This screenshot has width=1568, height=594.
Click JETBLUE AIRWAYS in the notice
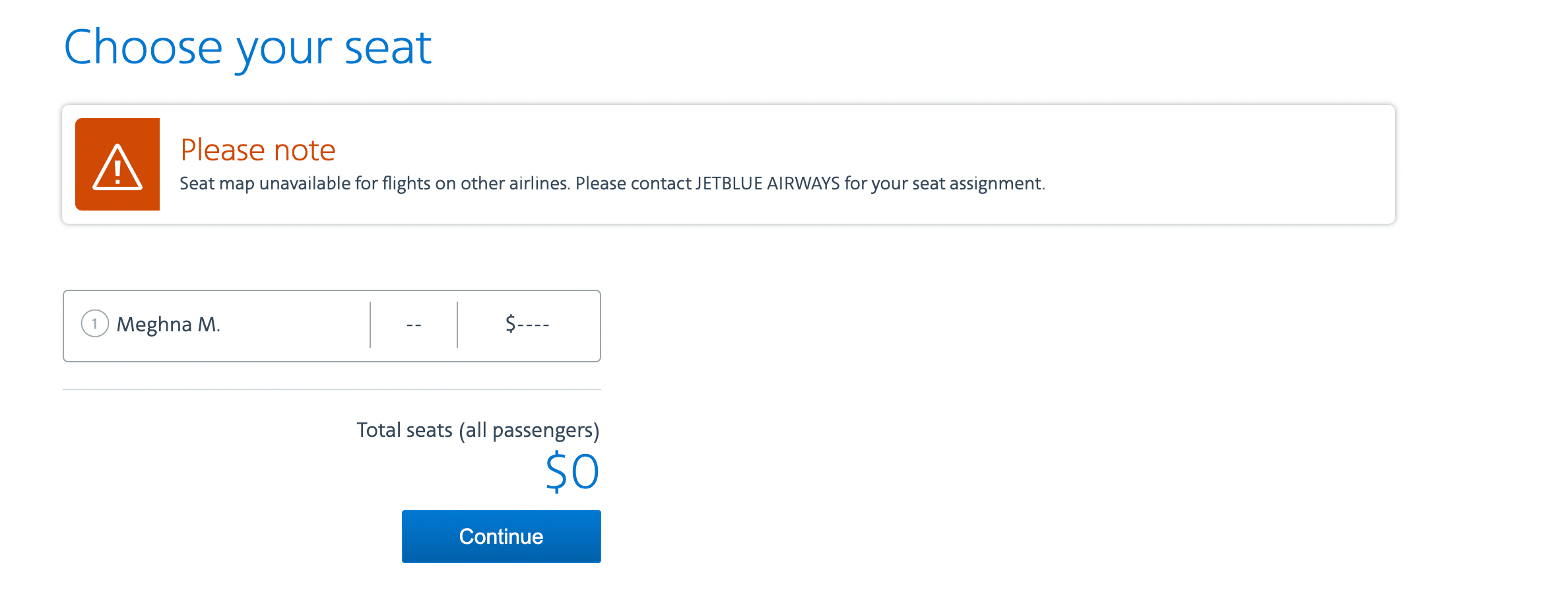click(x=768, y=183)
